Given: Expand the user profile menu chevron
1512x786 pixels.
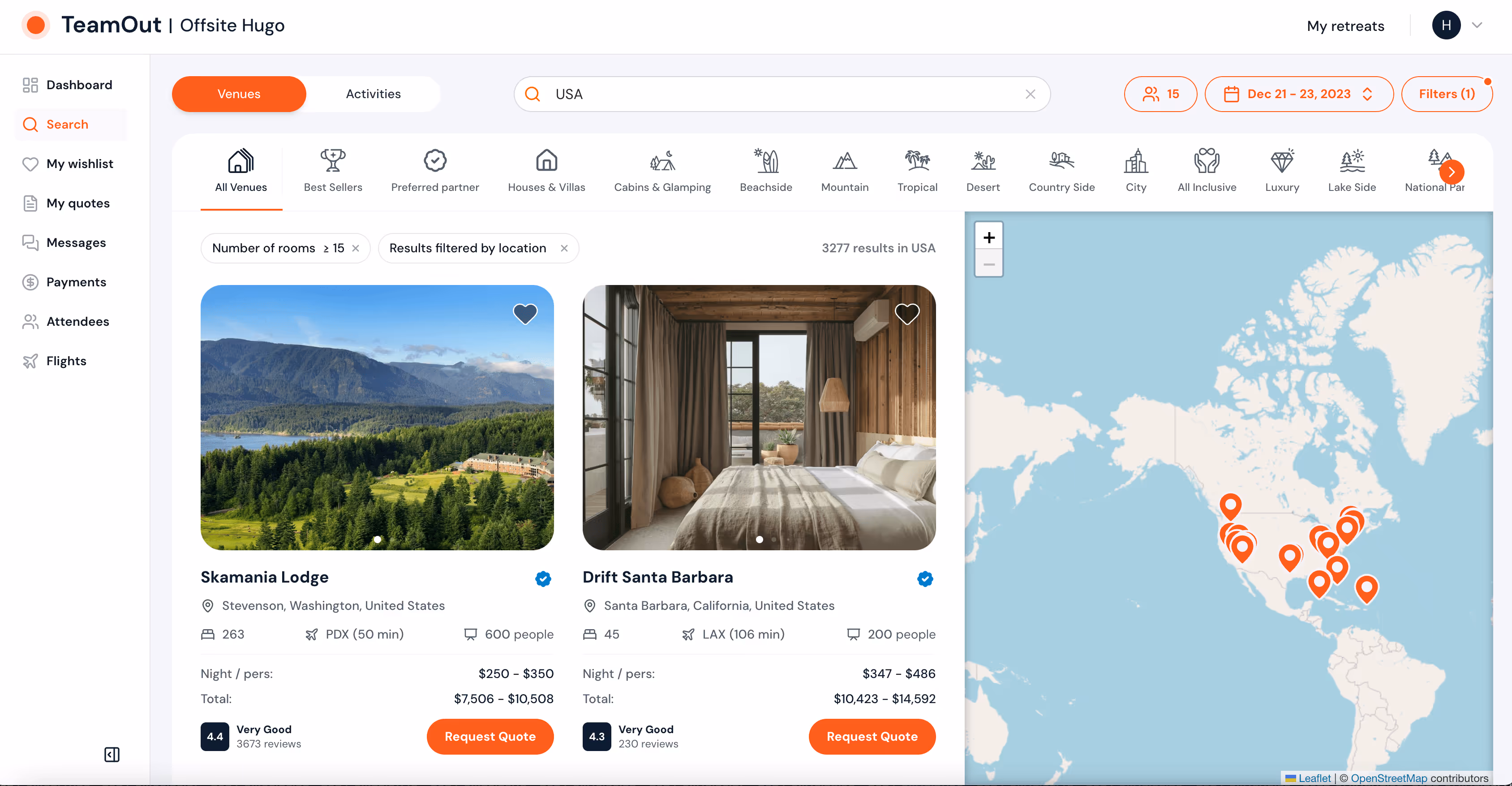Looking at the screenshot, I should 1477,25.
